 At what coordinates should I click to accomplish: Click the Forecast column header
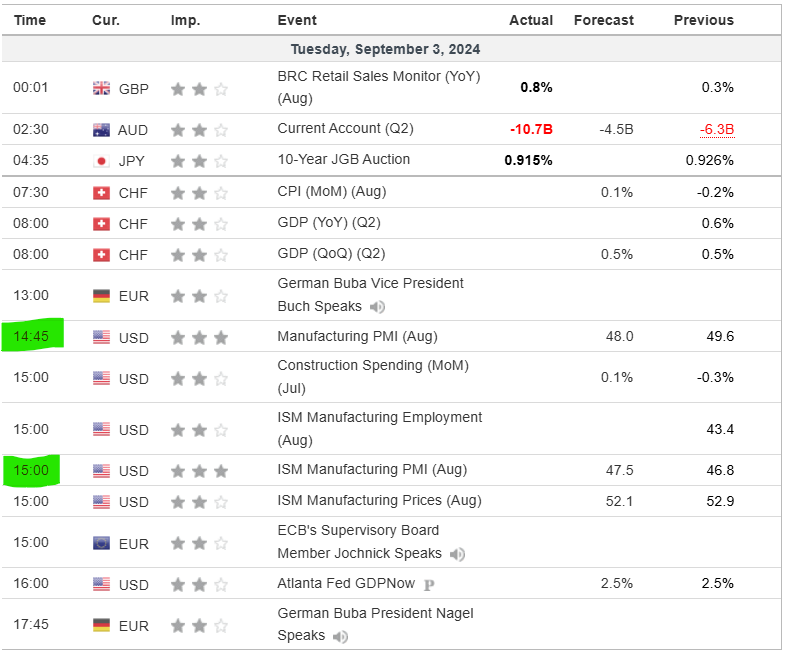tap(603, 20)
